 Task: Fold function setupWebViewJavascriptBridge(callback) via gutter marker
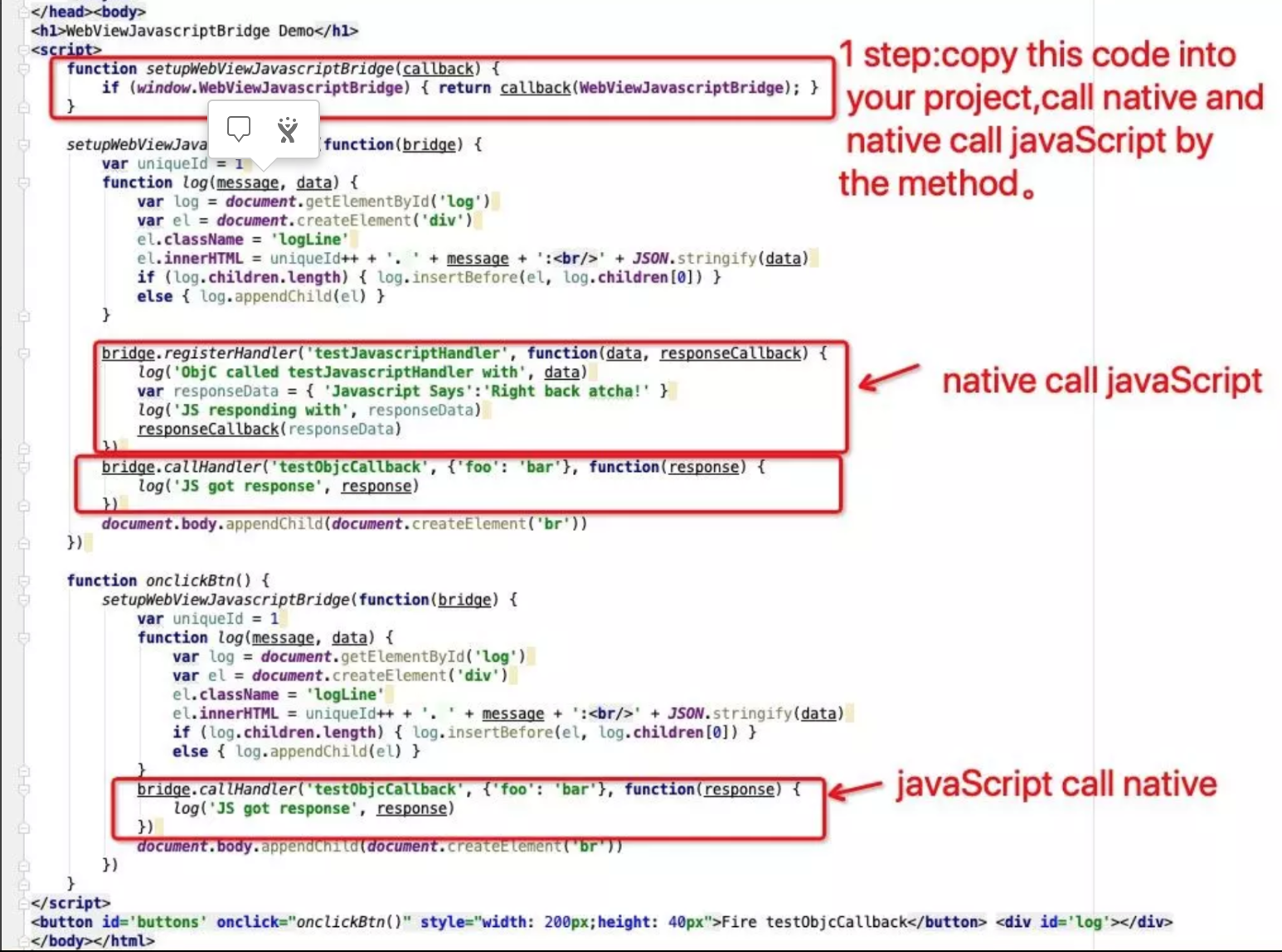click(x=23, y=69)
